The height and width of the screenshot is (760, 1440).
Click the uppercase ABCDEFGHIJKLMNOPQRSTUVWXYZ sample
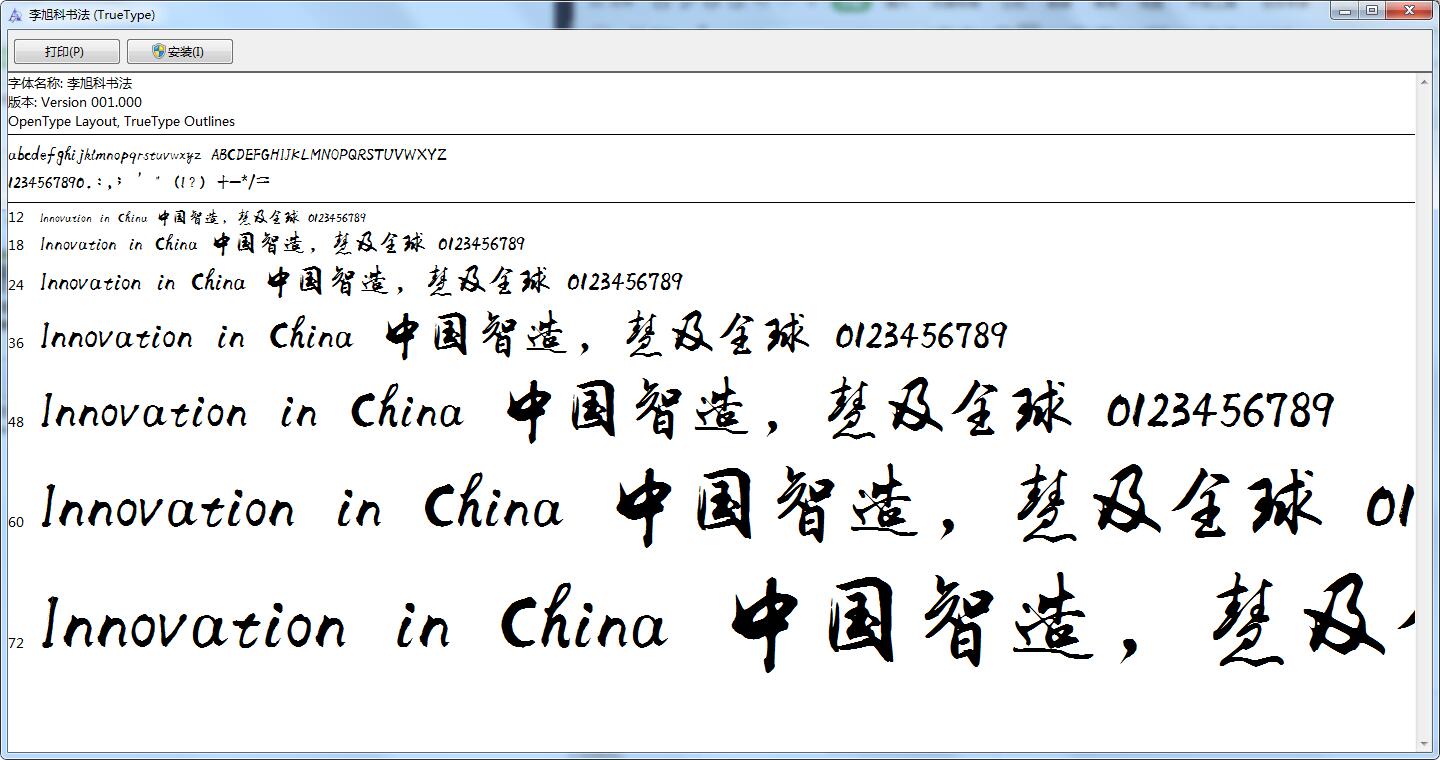(329, 154)
